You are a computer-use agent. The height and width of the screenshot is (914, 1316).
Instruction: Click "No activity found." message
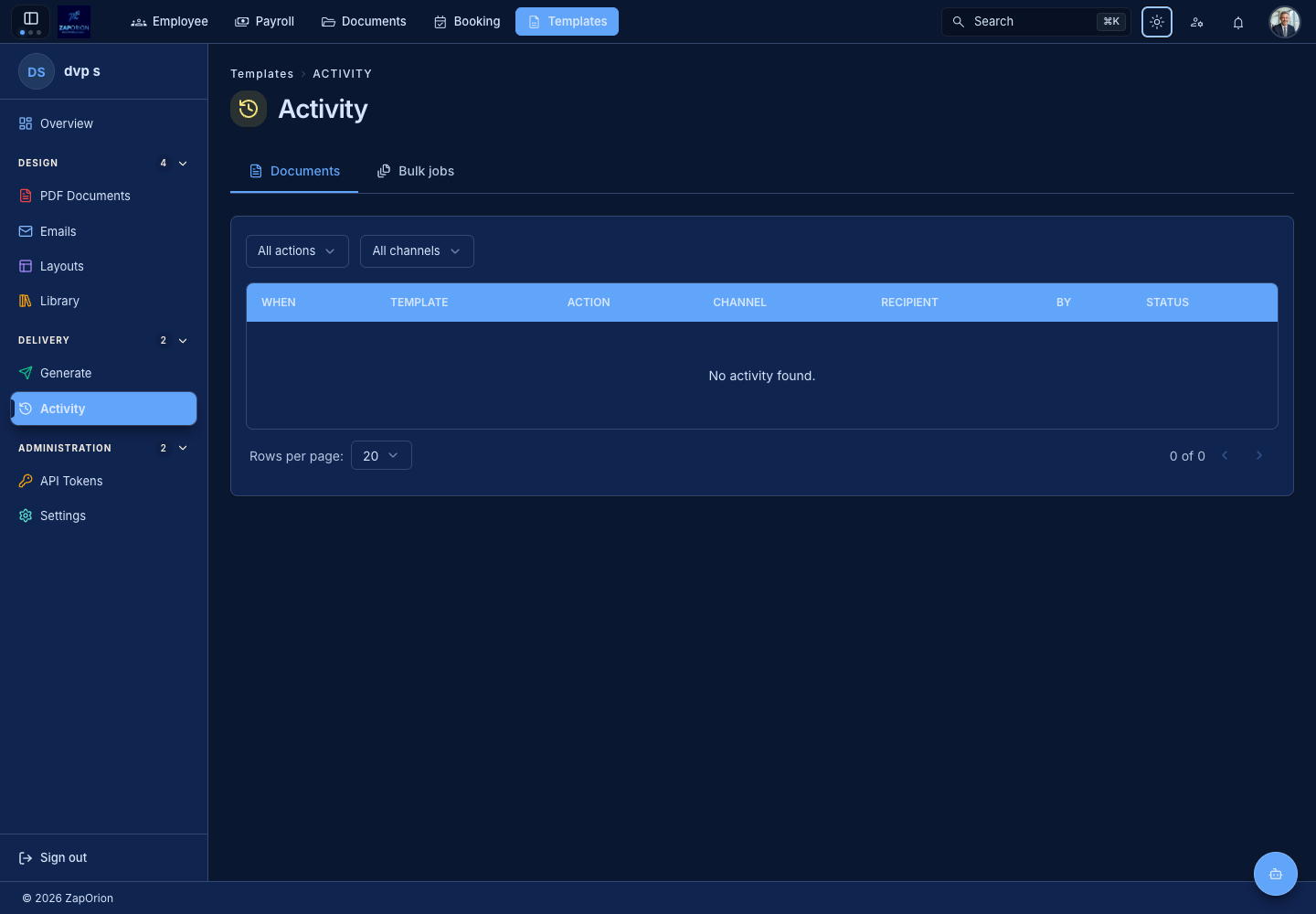pyautogui.click(x=762, y=376)
